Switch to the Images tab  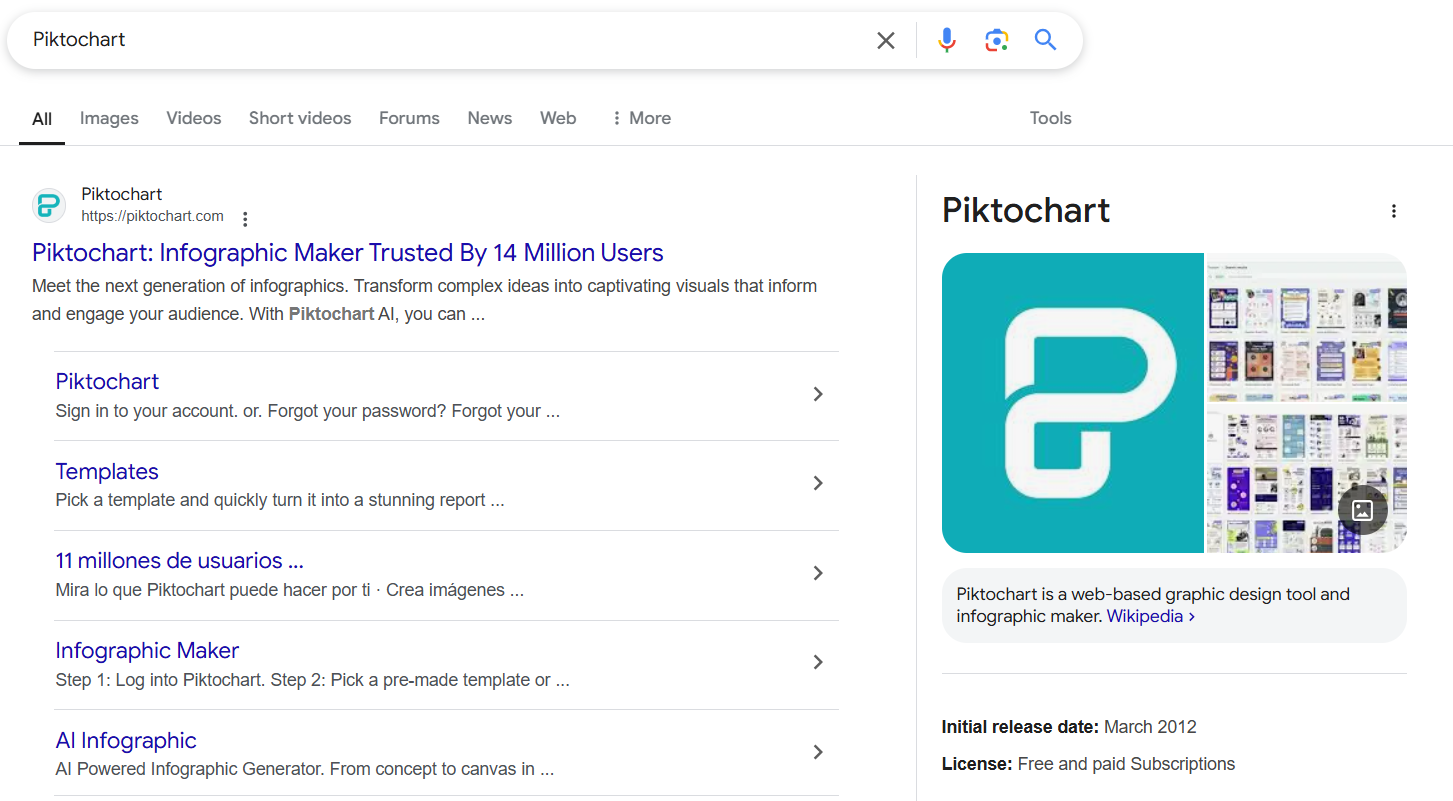click(x=109, y=118)
